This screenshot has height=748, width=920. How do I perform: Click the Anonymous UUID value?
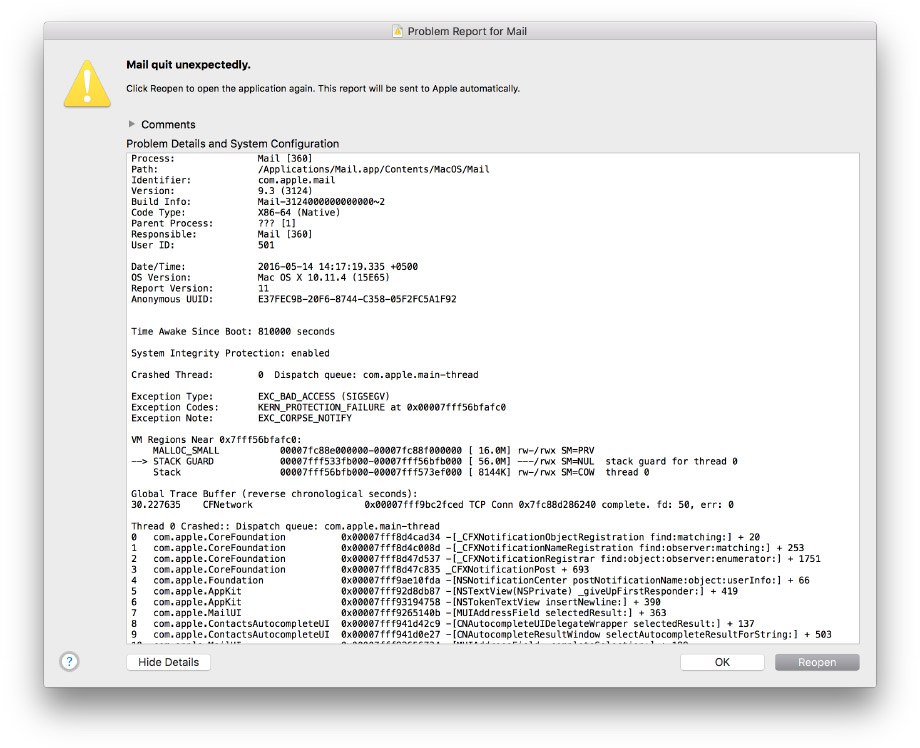pyautogui.click(x=357, y=299)
